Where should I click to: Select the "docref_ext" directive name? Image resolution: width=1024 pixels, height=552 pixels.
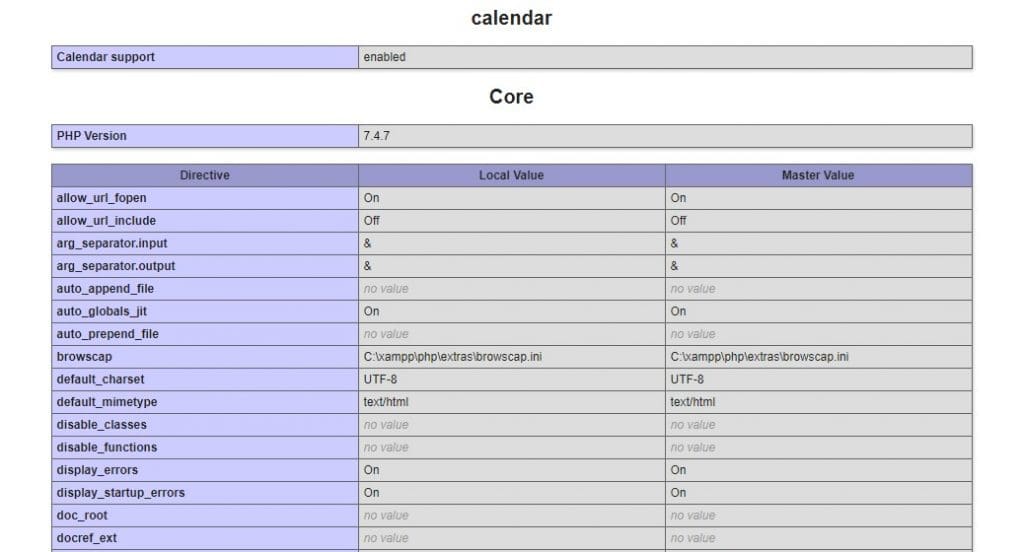click(87, 538)
